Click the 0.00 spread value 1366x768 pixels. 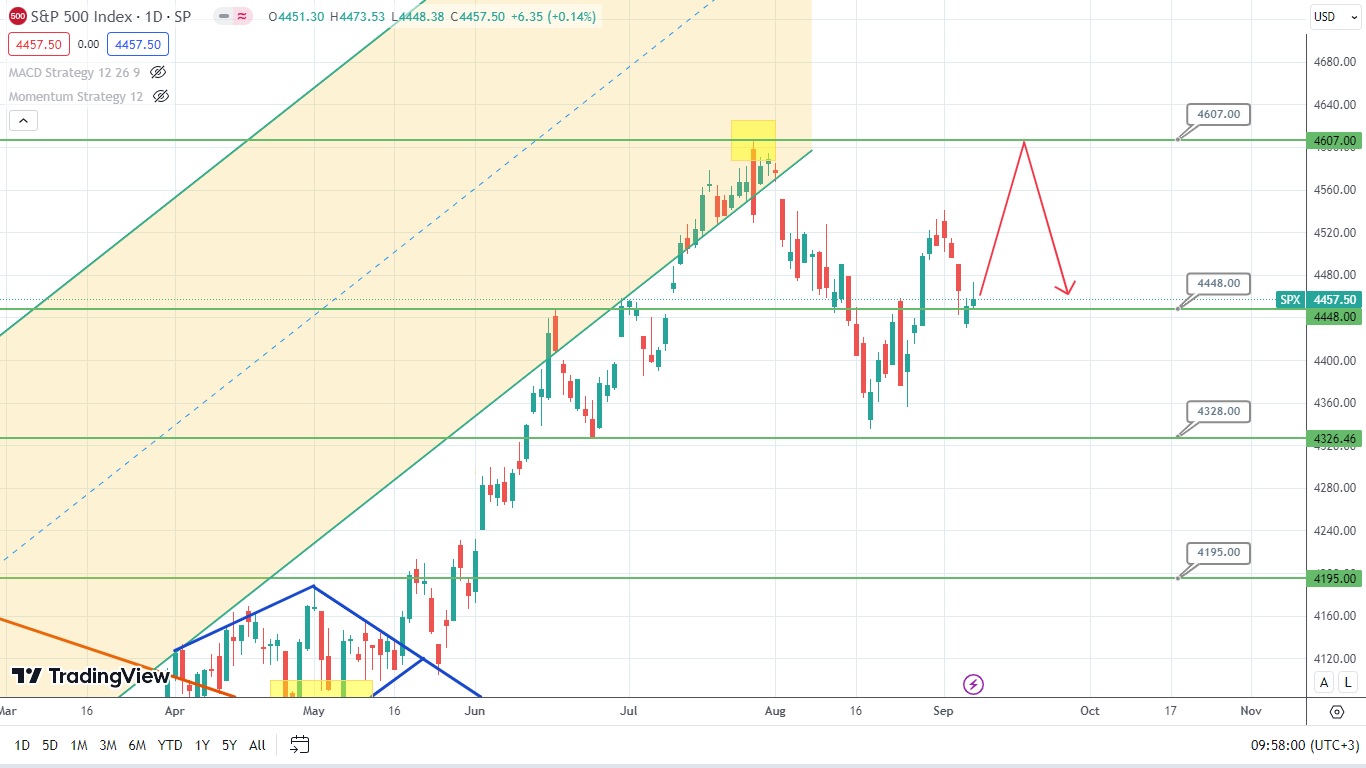tap(87, 44)
